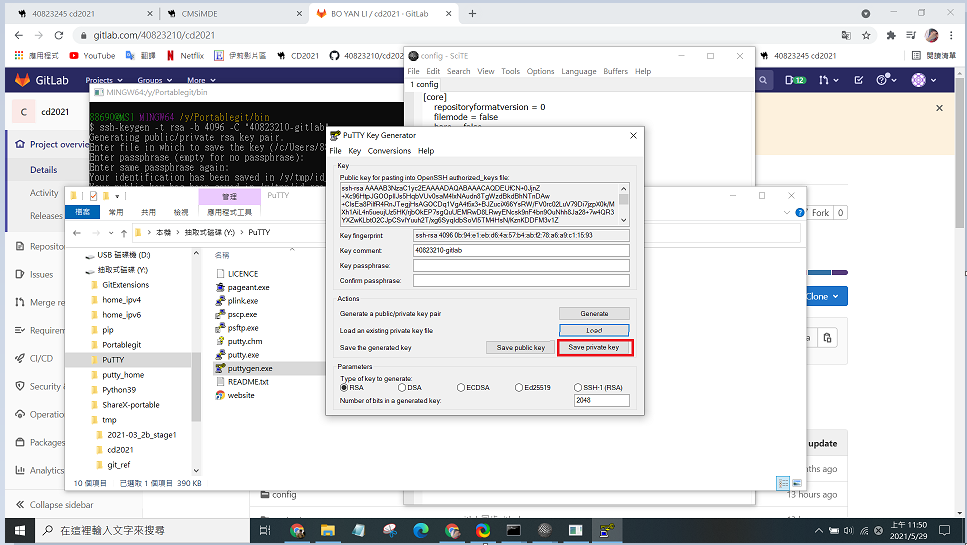The image size is (967, 545).
Task: Open the Buffers menu in SciTE
Action: [615, 72]
